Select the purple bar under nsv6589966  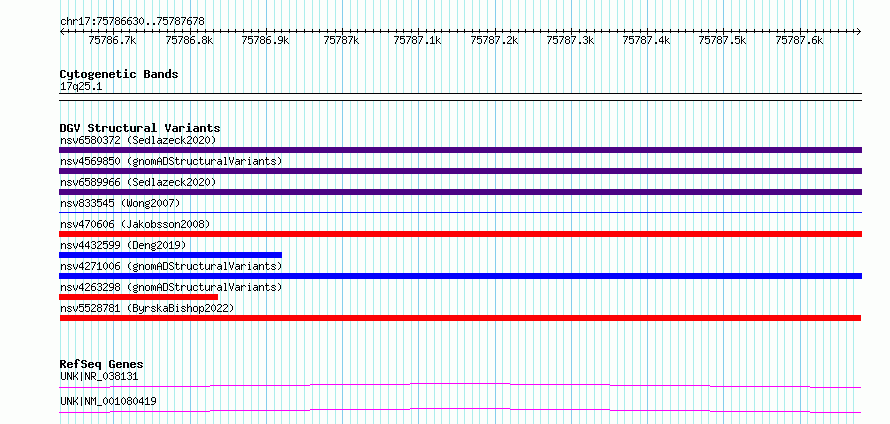click(x=460, y=192)
